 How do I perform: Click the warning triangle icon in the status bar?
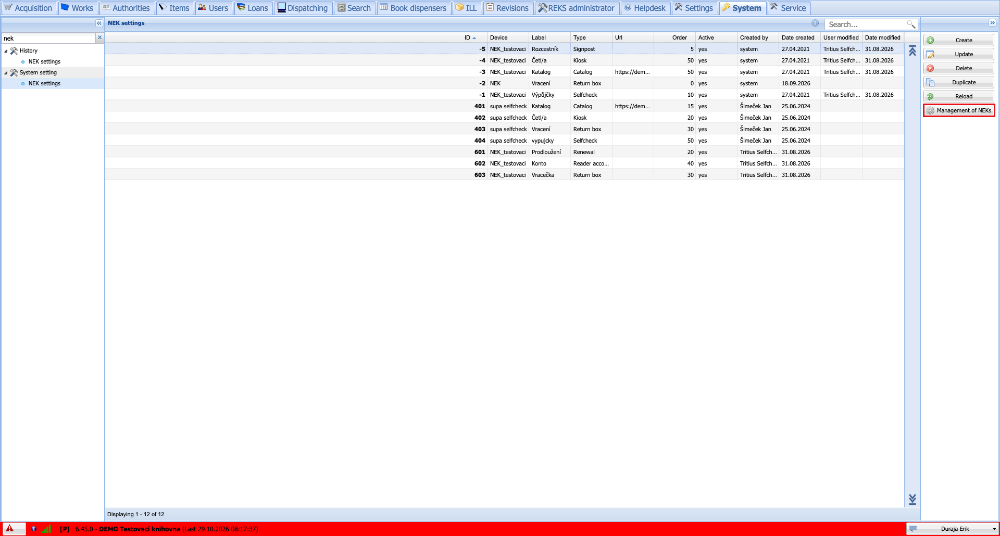tap(10, 528)
